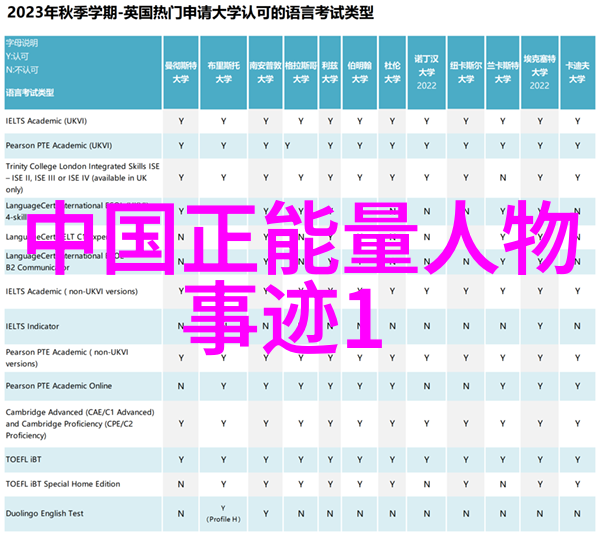Click the N for IELTS Indicator under 卡迪夫大学
This screenshot has height=536, width=600.
click(x=577, y=326)
